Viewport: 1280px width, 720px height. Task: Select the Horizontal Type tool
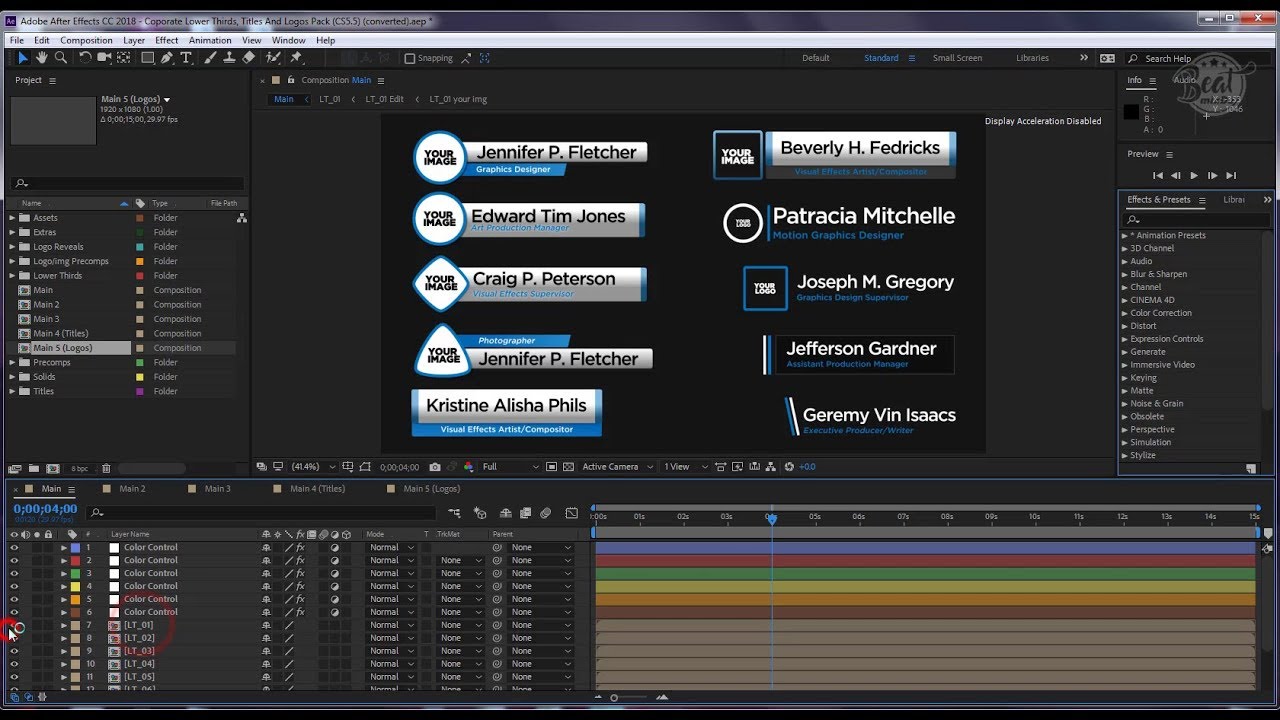186,58
